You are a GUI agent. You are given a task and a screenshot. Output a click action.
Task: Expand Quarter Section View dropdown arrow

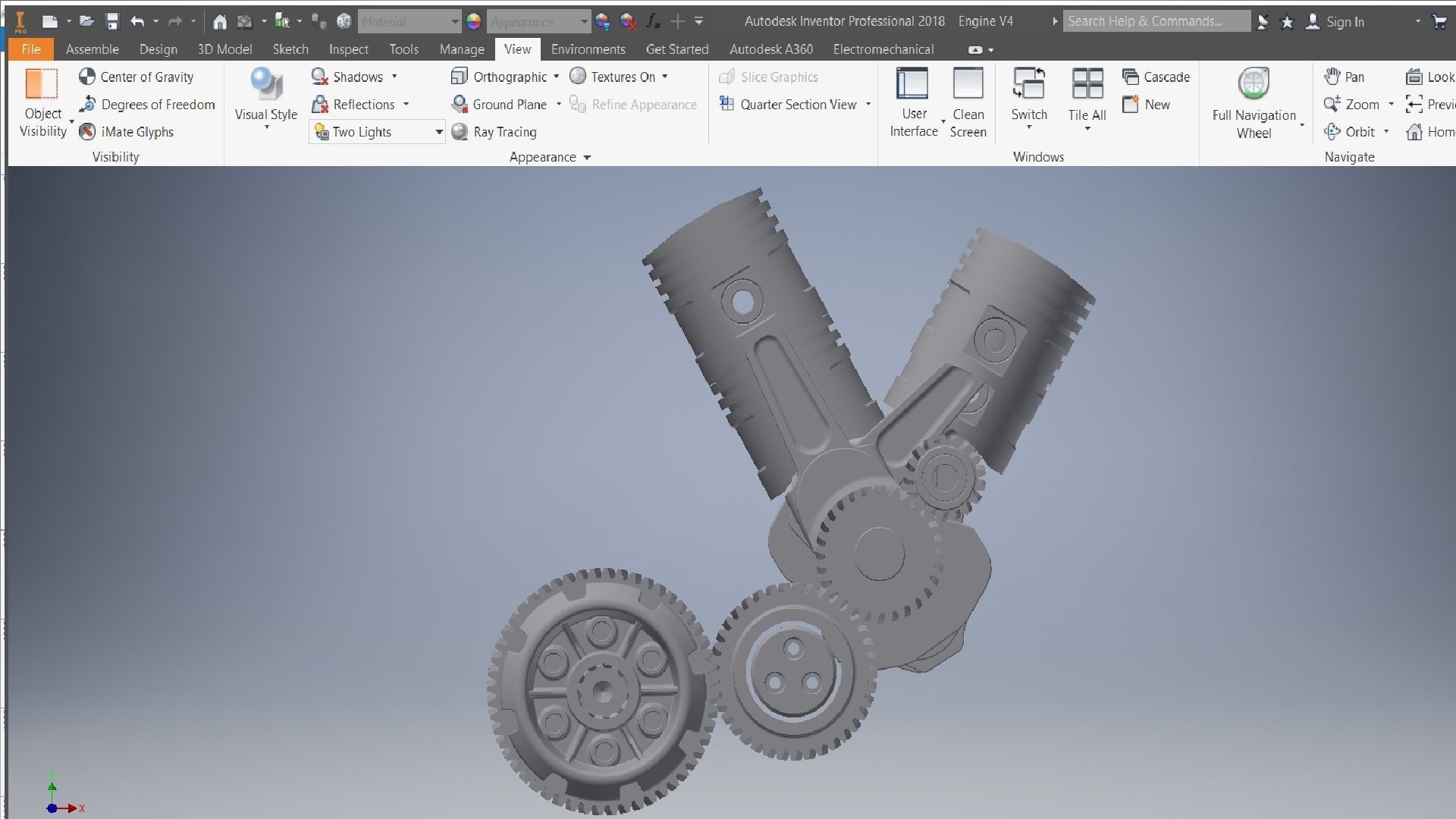click(868, 104)
